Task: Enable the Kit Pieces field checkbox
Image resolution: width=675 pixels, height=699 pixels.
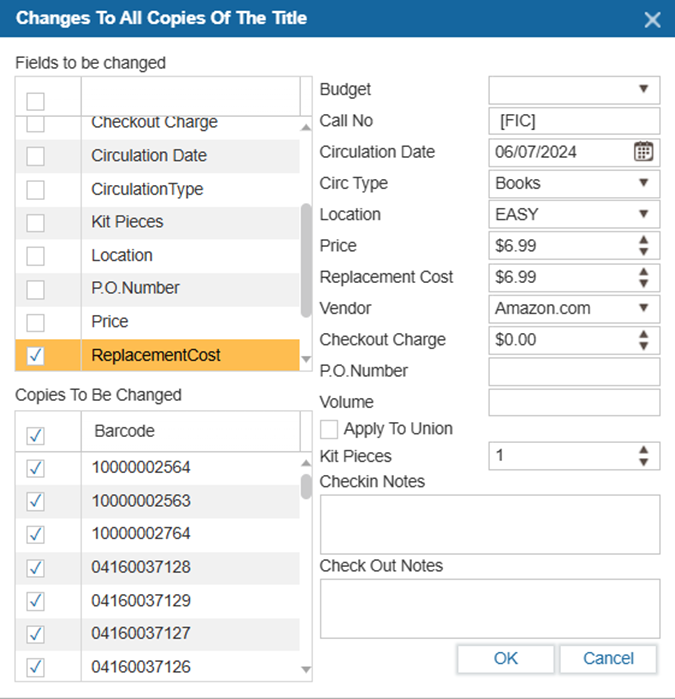Action: (35, 223)
